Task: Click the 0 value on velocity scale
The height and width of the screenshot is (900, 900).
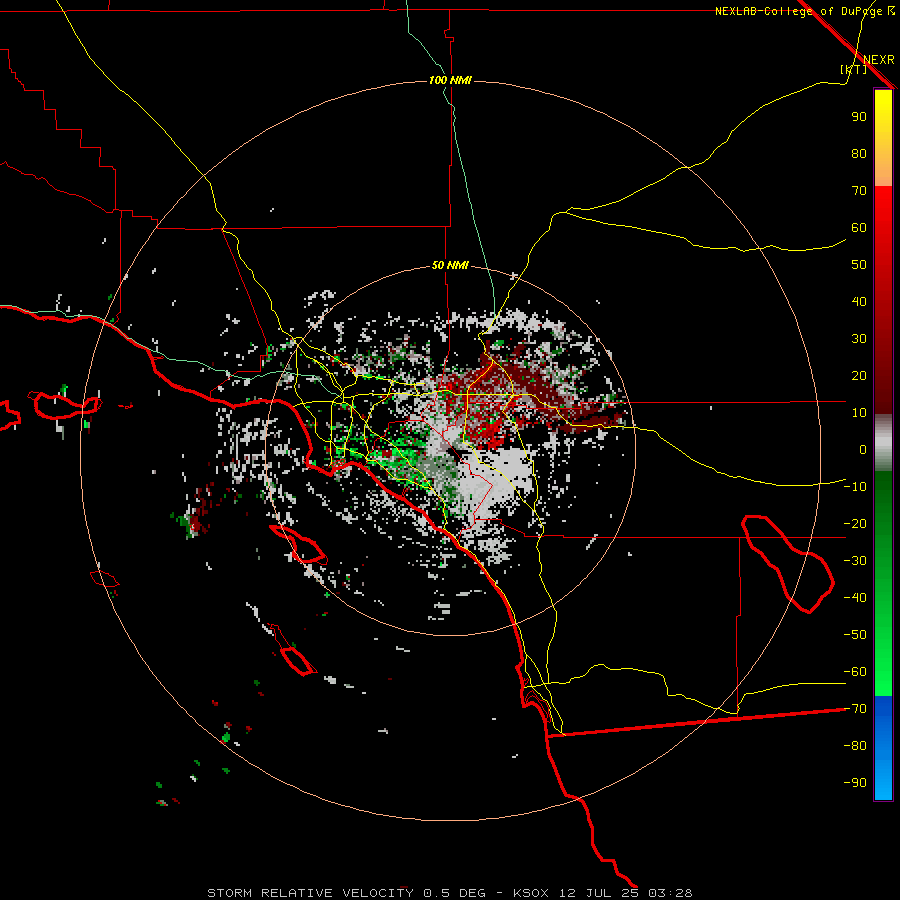Action: (863, 450)
